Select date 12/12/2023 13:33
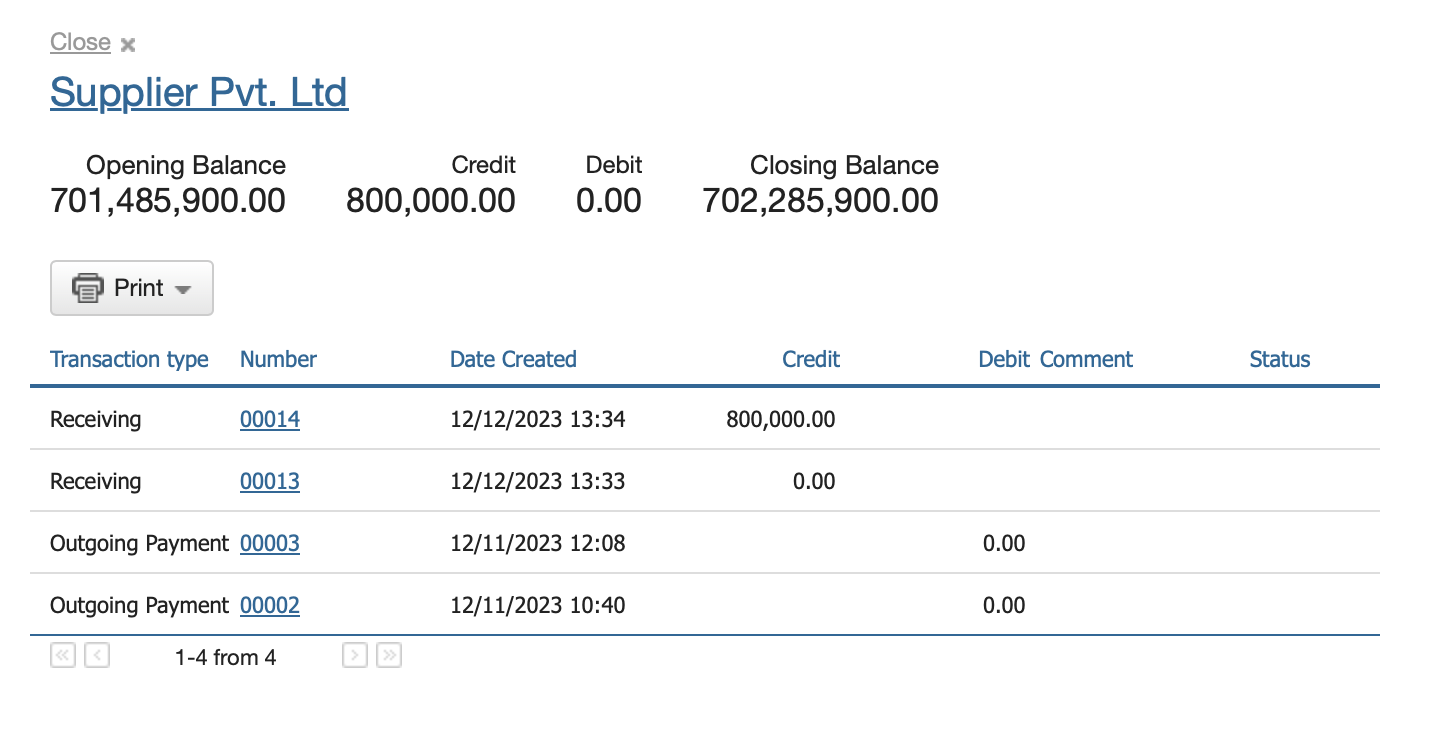The width and height of the screenshot is (1446, 734). tap(538, 482)
